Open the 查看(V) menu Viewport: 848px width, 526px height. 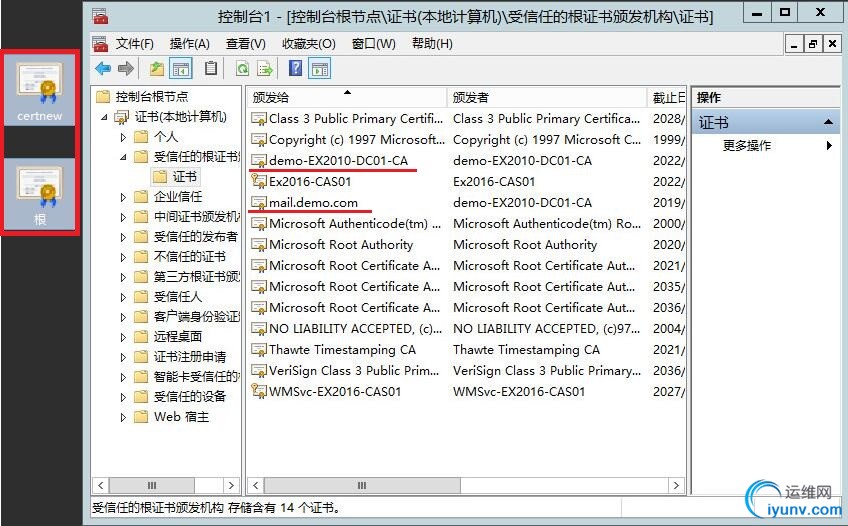246,44
